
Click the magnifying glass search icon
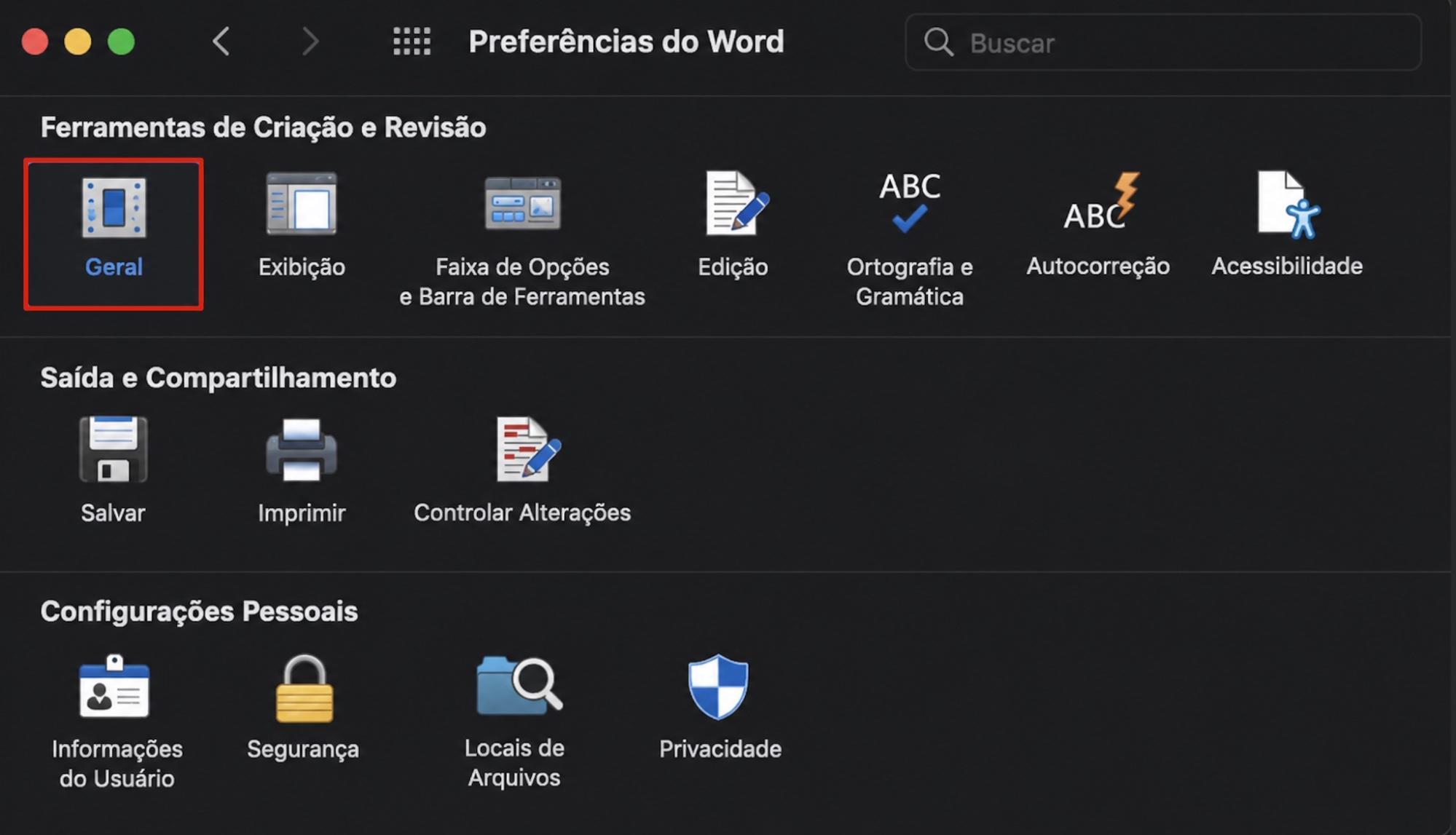pyautogui.click(x=938, y=42)
